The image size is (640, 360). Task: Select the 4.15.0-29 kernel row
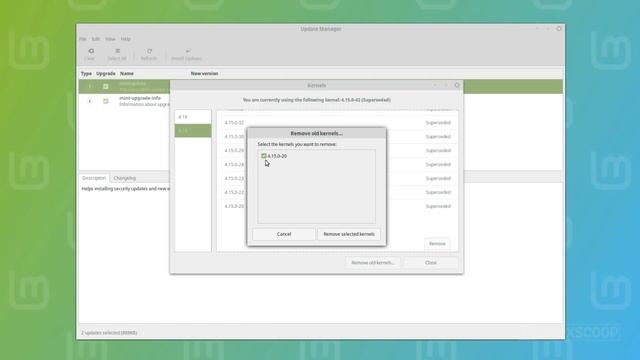[x=337, y=150]
